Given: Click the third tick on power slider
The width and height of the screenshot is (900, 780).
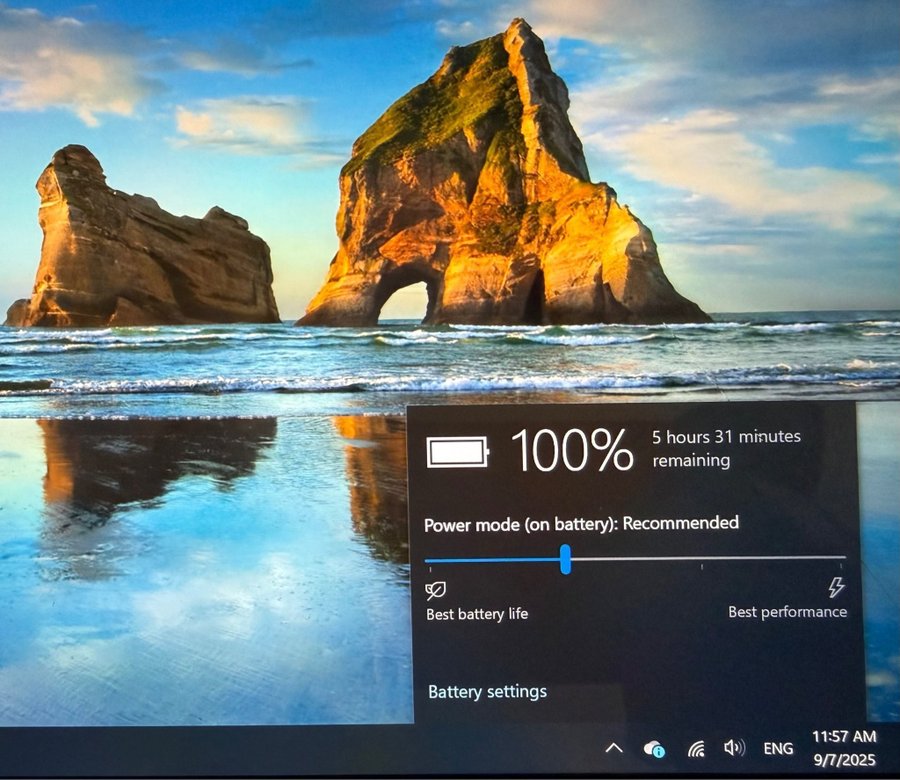Looking at the screenshot, I should (702, 560).
